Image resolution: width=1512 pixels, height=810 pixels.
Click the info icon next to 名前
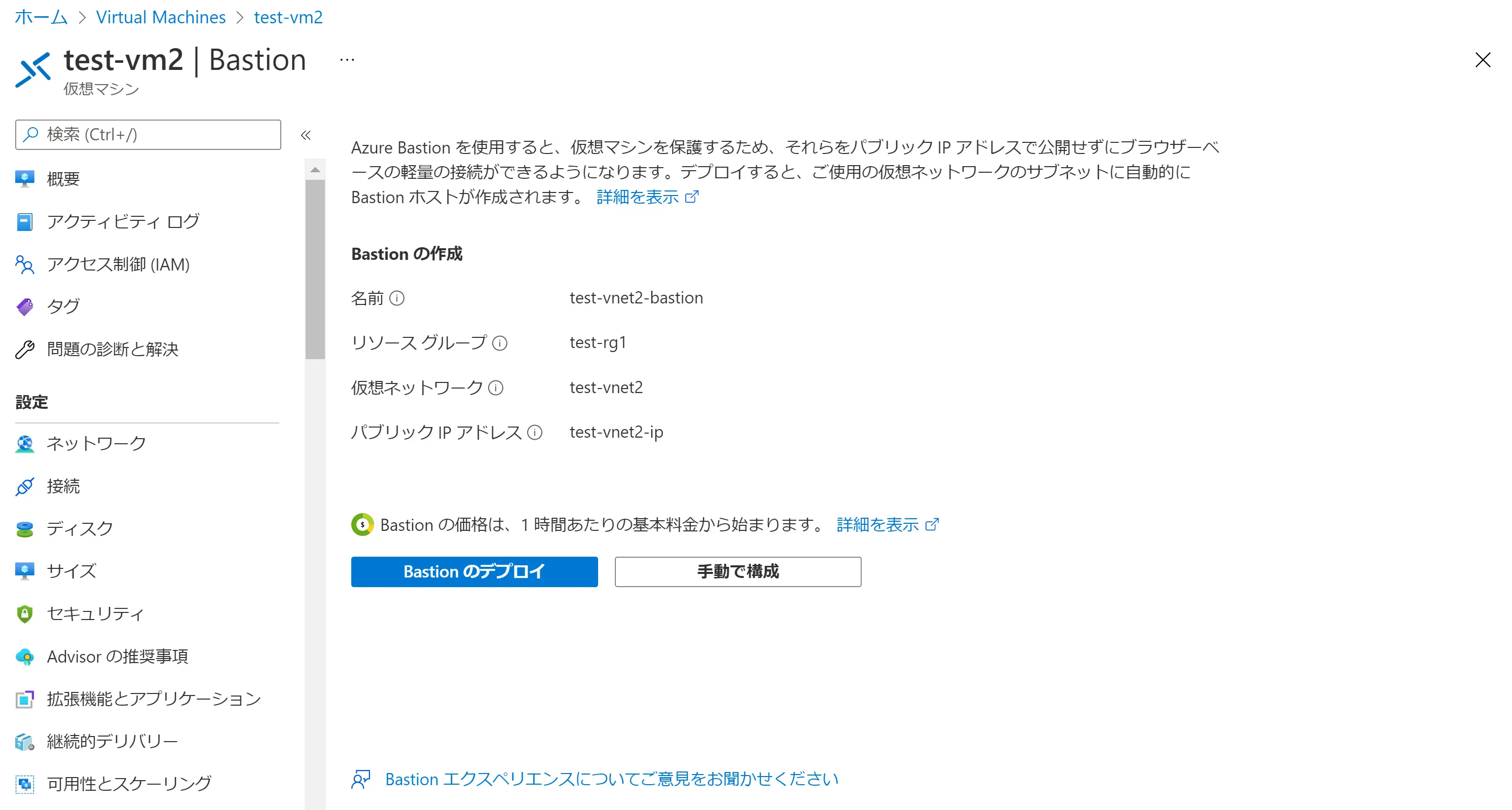pyautogui.click(x=397, y=298)
